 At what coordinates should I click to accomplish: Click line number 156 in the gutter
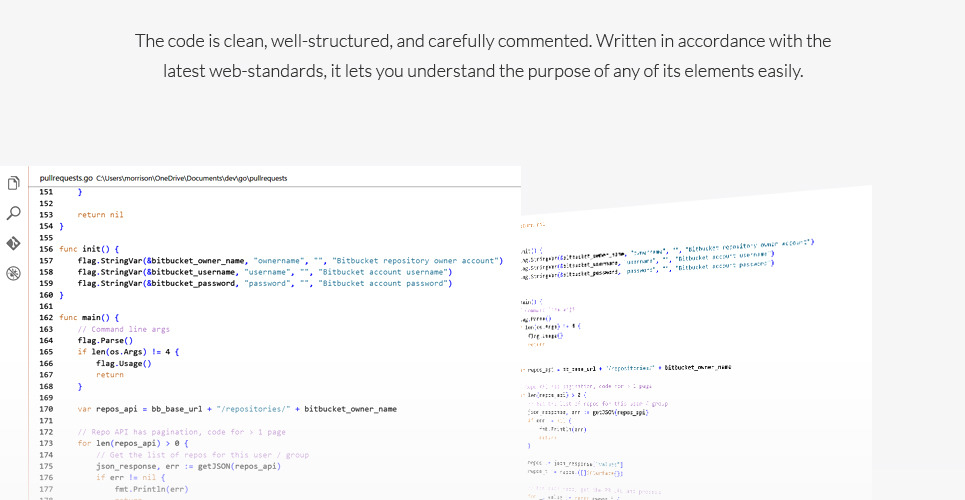click(x=46, y=249)
